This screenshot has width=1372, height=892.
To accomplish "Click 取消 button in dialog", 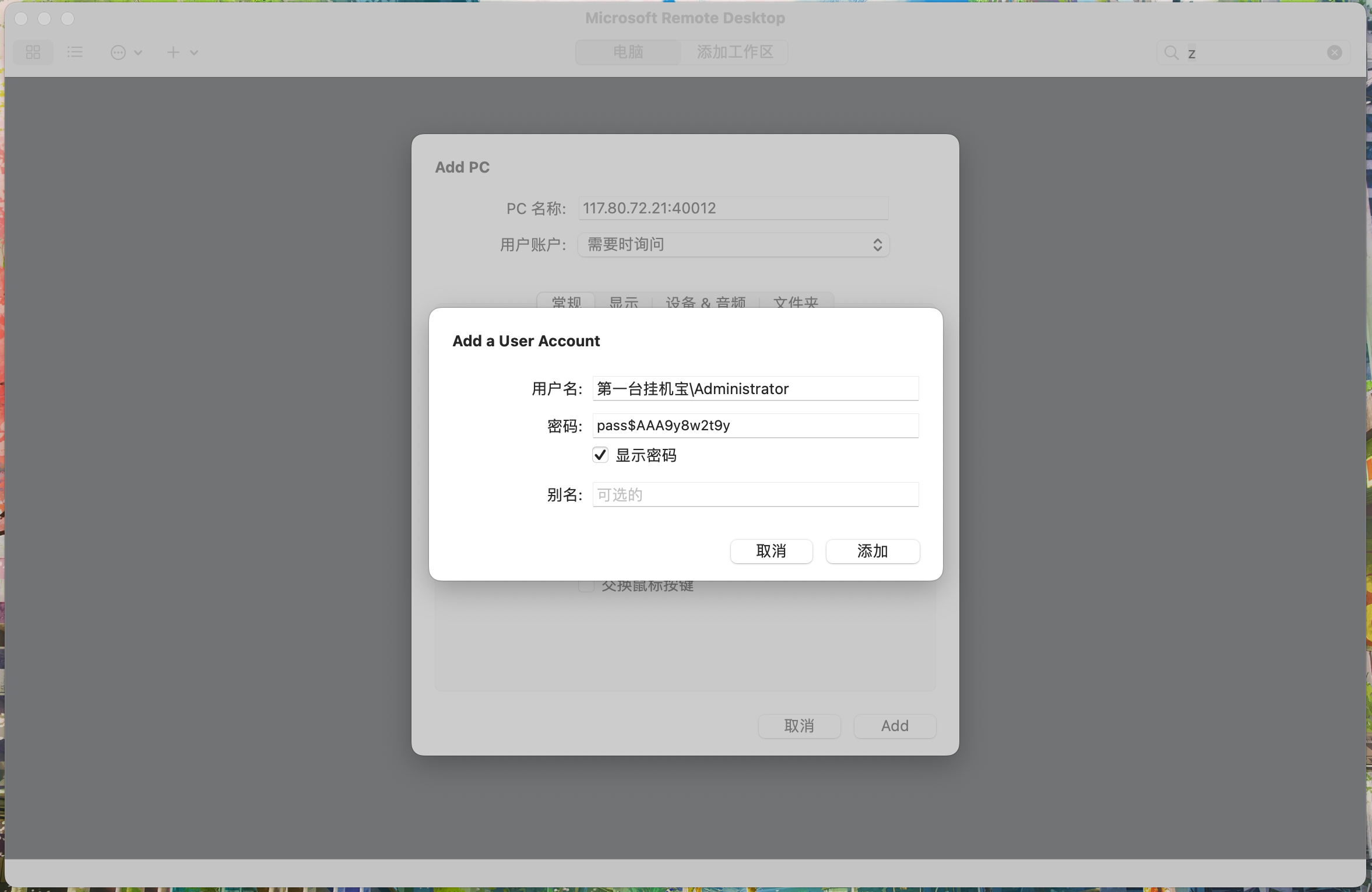I will coord(771,551).
